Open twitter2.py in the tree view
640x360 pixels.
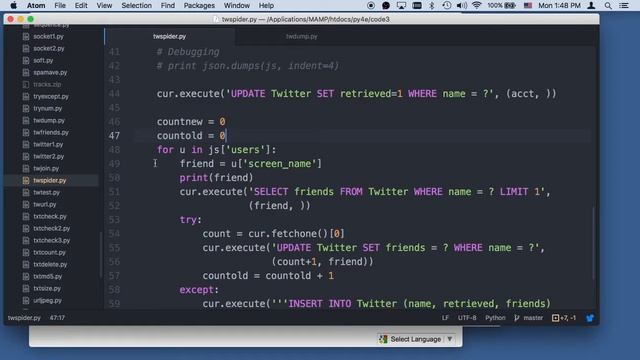(49, 156)
